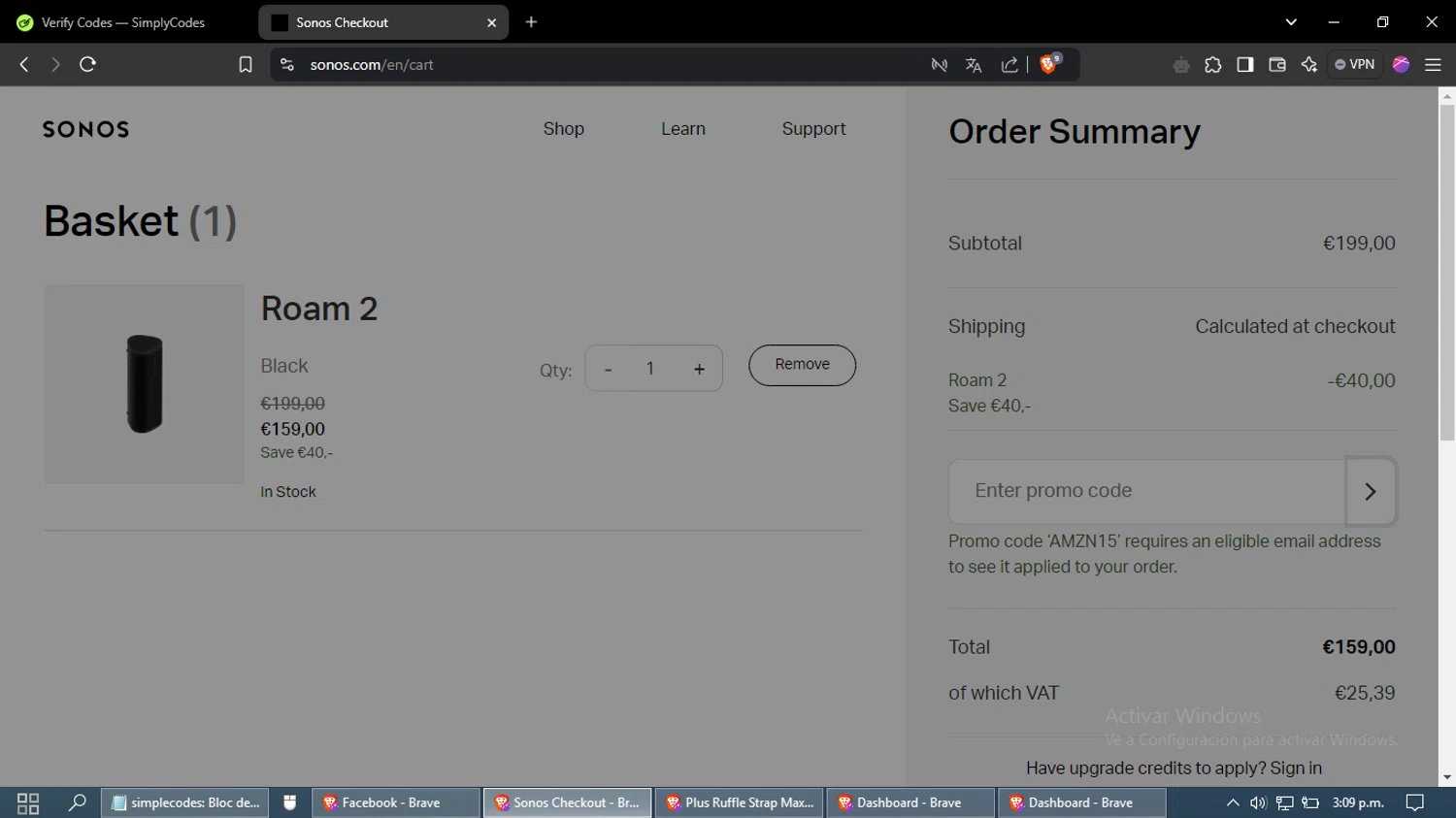Open the extensions puzzle icon
Viewport: 1456px width, 818px height.
click(1213, 65)
